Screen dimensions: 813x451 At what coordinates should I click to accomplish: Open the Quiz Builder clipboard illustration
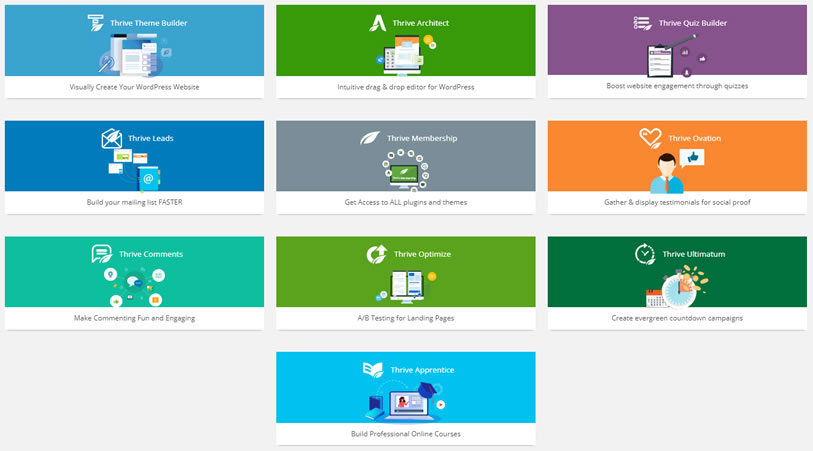676,55
